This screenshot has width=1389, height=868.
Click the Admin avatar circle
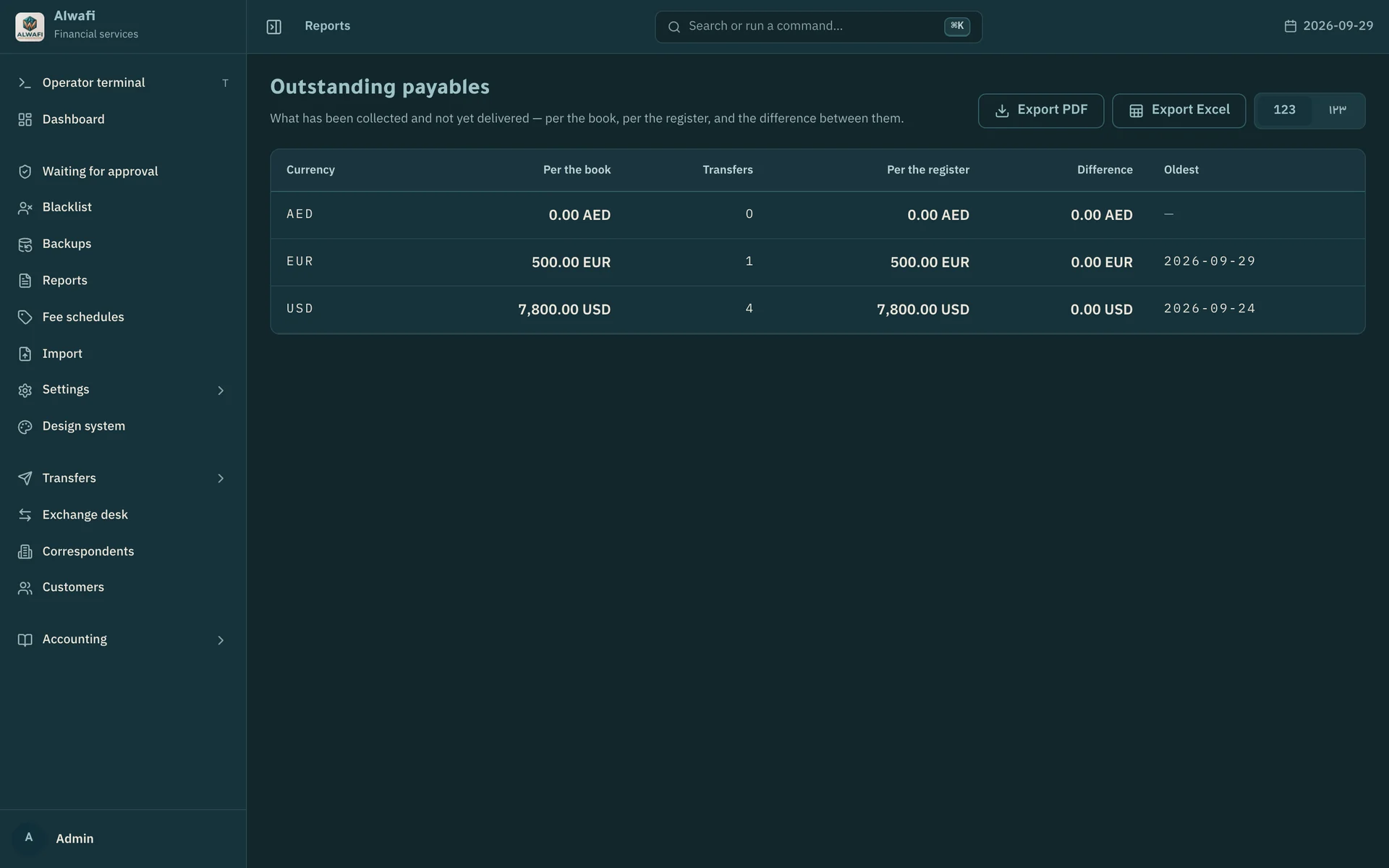(x=29, y=838)
